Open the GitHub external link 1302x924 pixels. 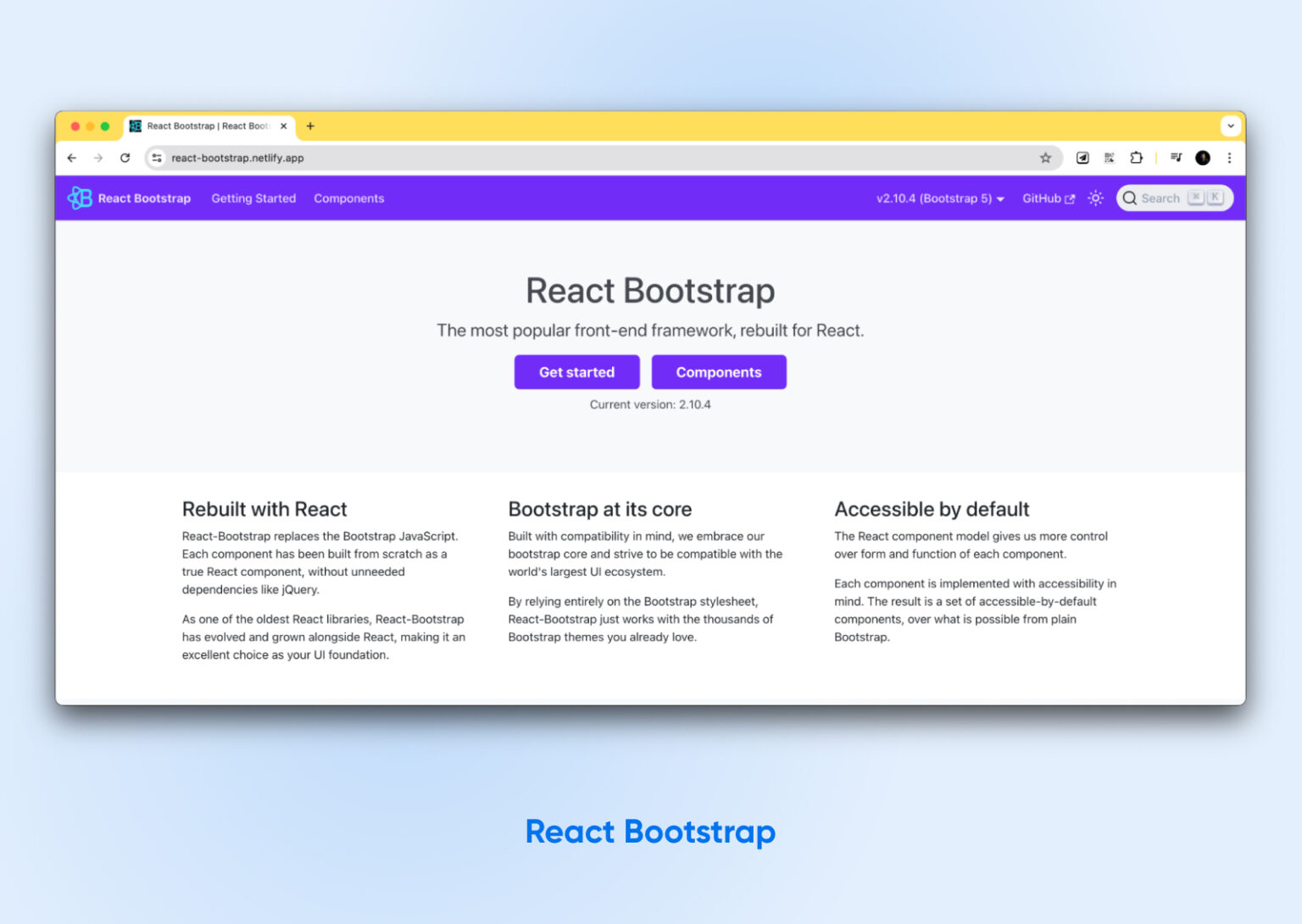click(1048, 198)
